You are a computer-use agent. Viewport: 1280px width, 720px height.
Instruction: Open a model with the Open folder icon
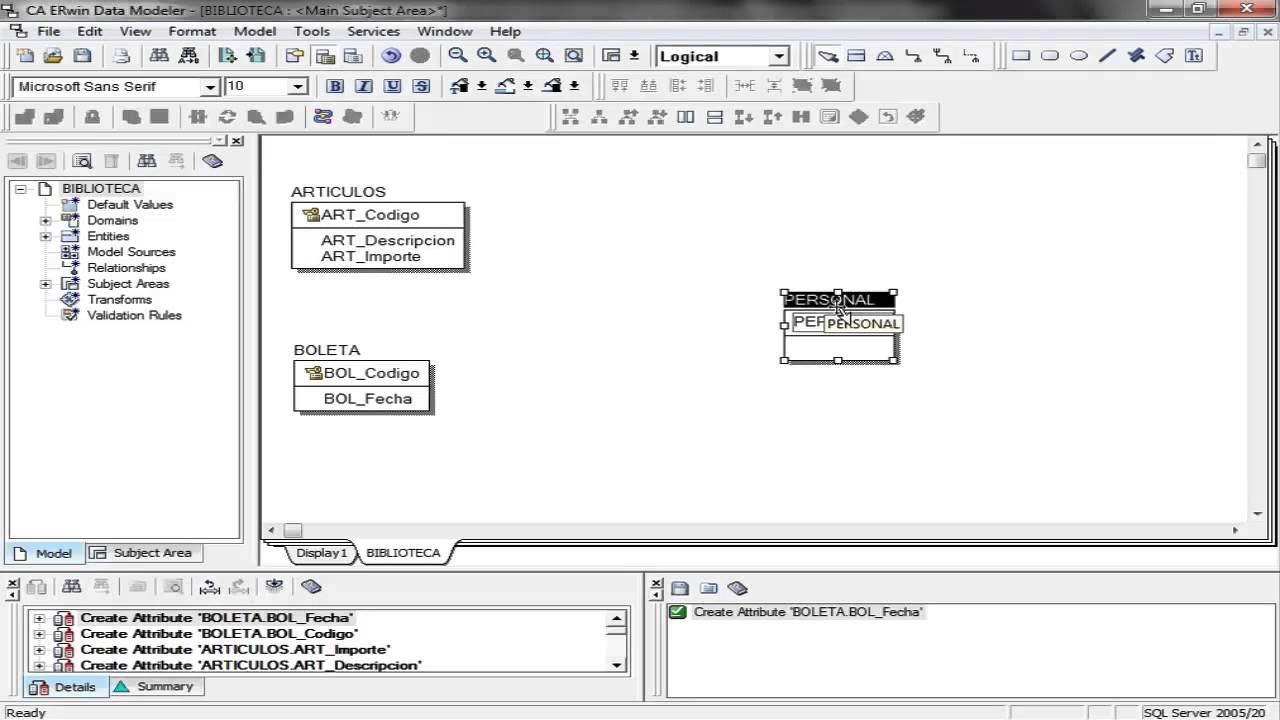point(54,56)
